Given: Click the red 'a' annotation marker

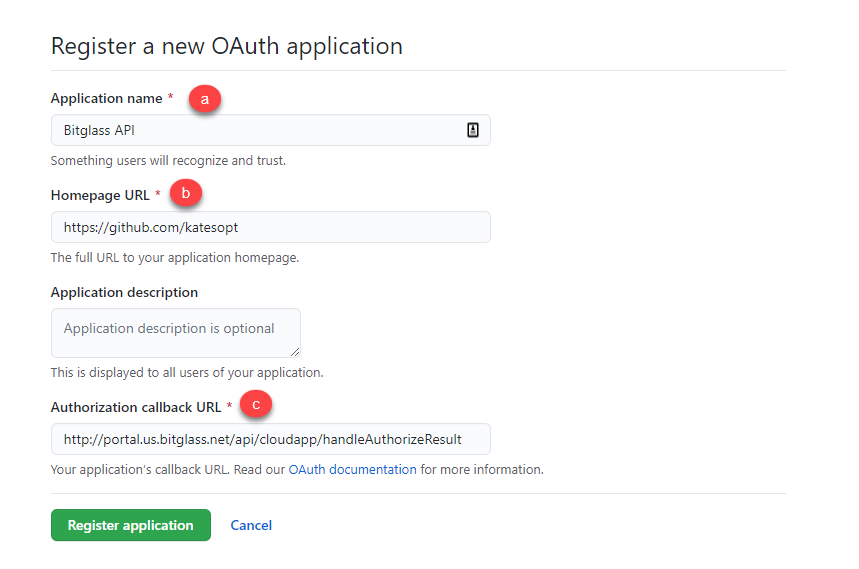Looking at the screenshot, I should tap(205, 99).
